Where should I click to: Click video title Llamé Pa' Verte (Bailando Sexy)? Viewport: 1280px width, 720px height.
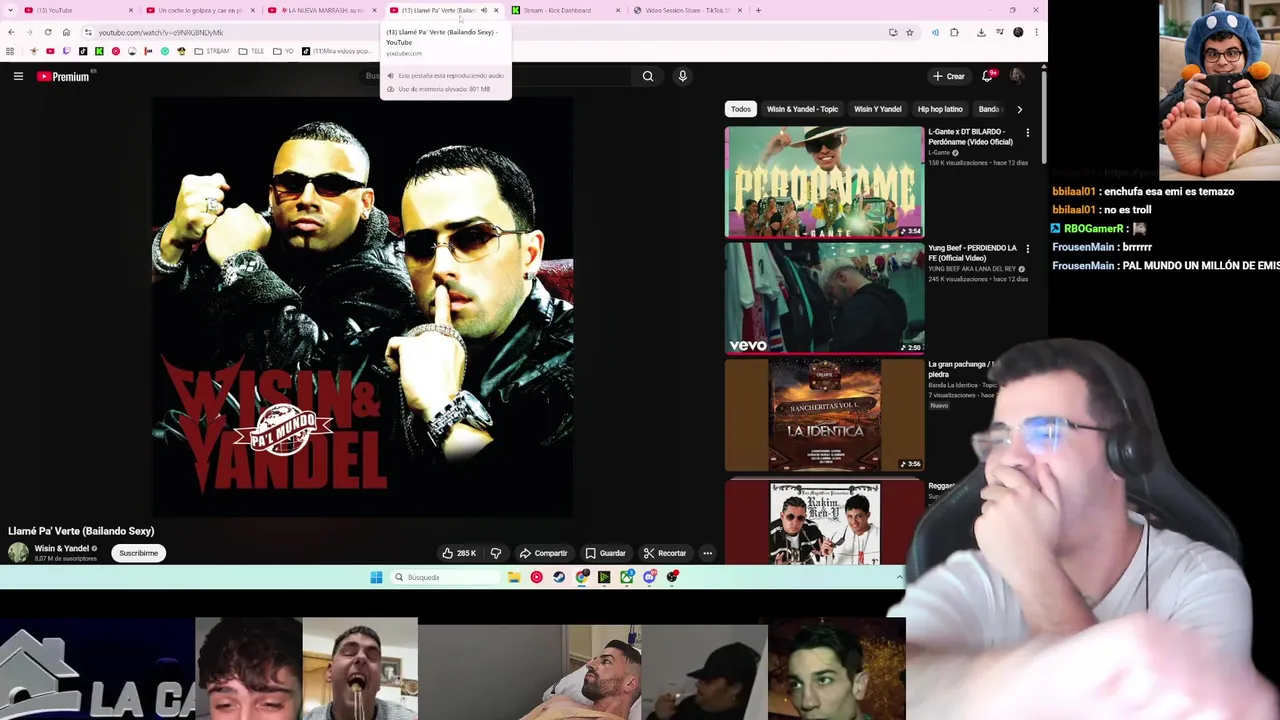pos(81,531)
